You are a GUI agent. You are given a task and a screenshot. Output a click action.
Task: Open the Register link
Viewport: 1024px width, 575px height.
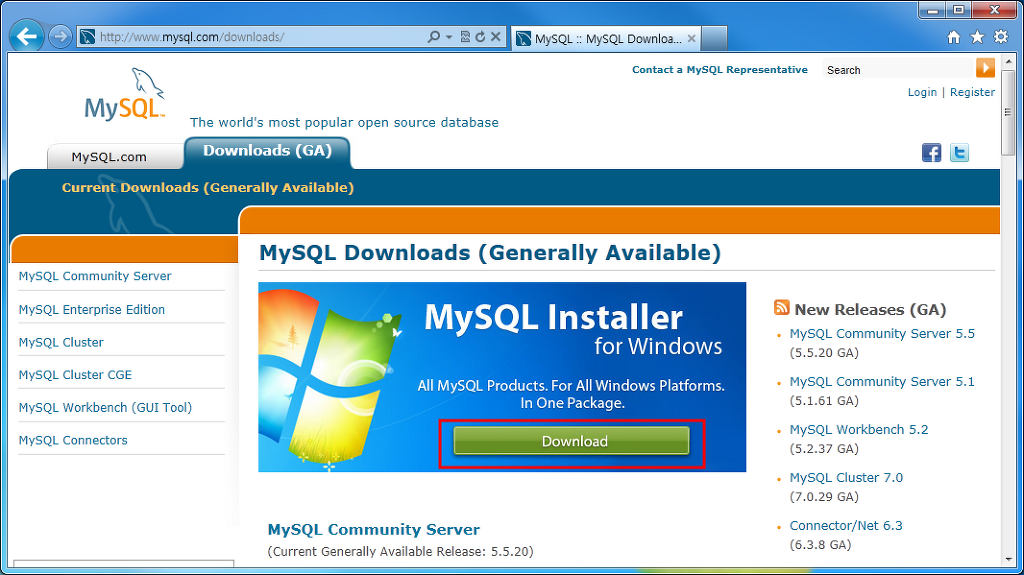(x=972, y=92)
